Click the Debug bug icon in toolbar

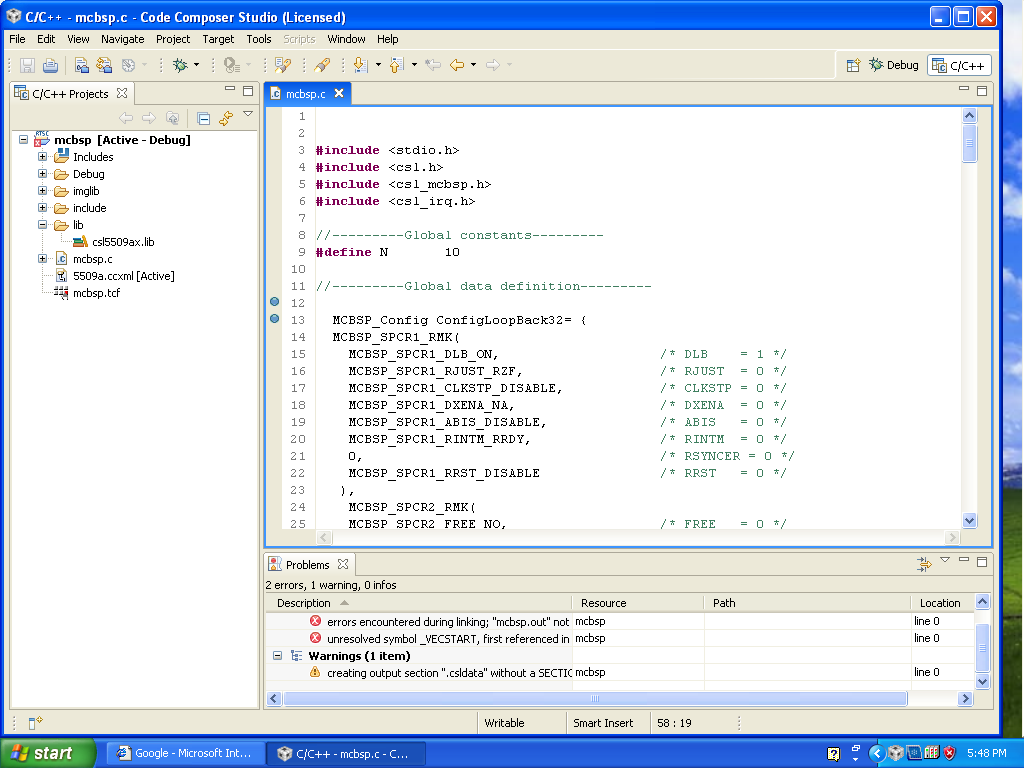(x=180, y=65)
